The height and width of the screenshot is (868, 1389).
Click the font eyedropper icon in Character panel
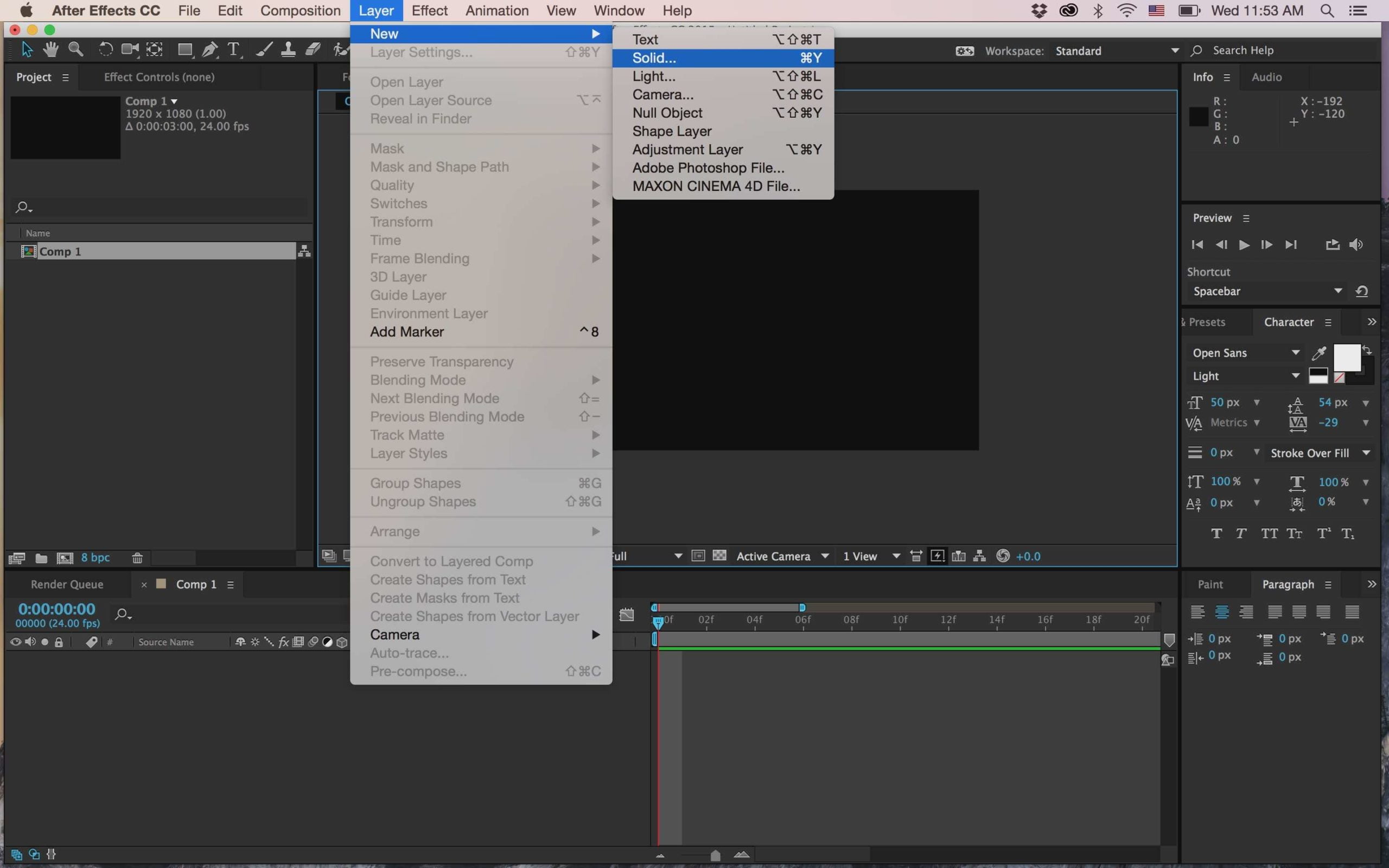1319,353
